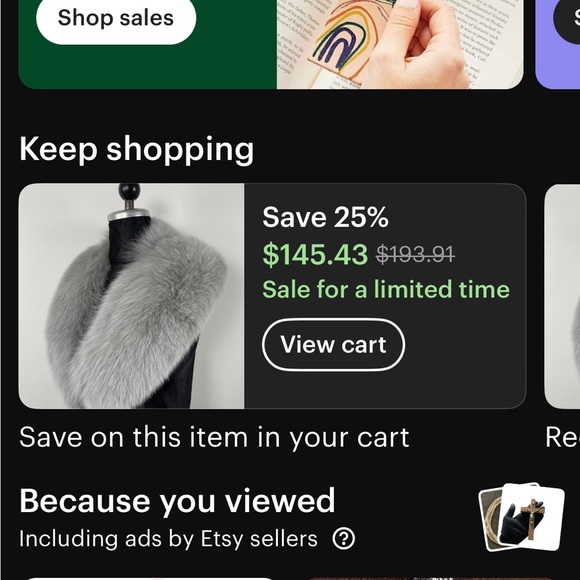Viewport: 580px width, 580px height.
Task: Tap the crossed-out $193.91 original price
Action: [x=415, y=255]
